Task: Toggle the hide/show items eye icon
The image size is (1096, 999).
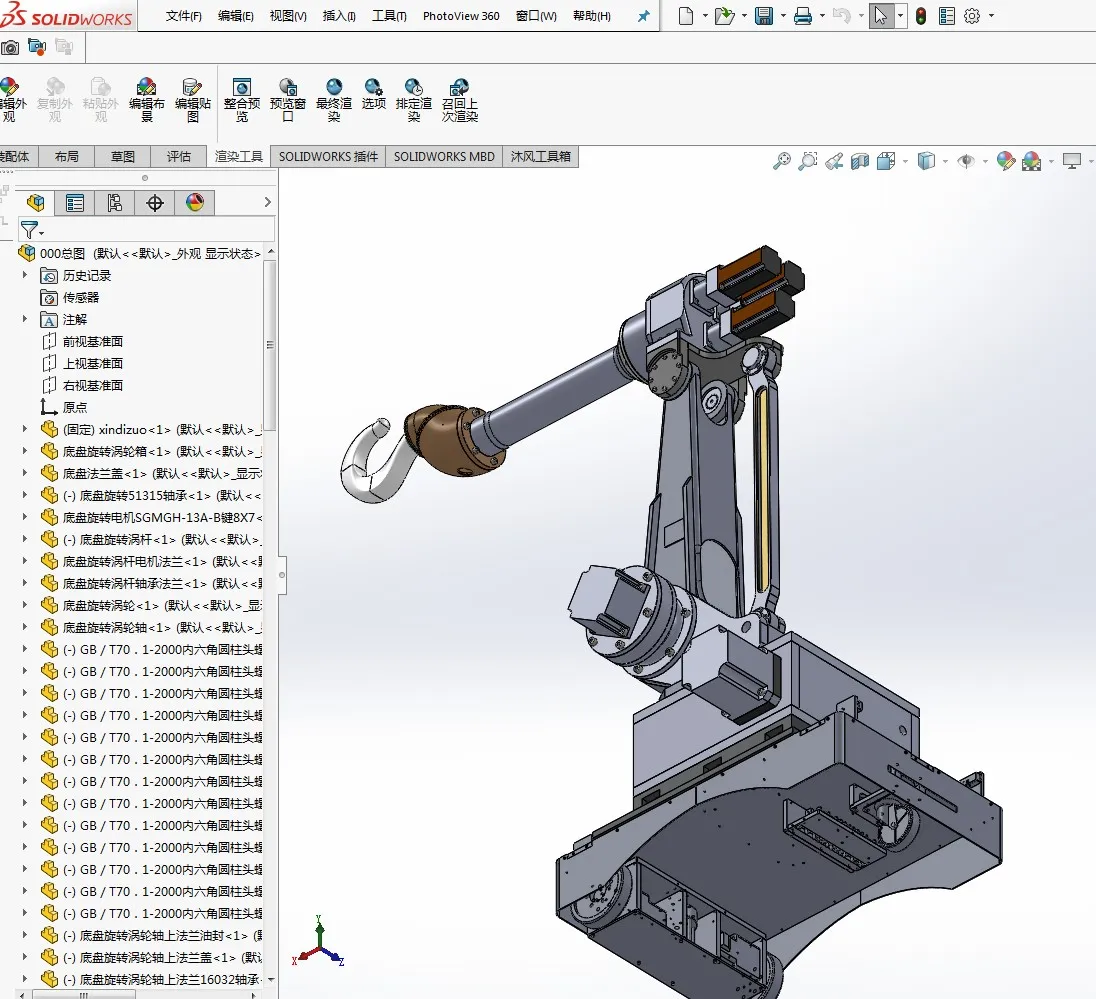Action: pos(965,161)
